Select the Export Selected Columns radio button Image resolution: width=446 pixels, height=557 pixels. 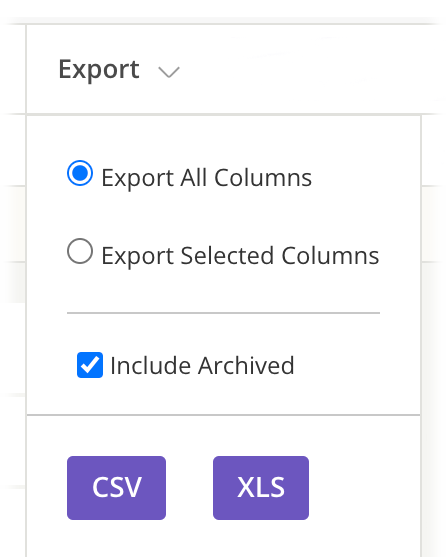tap(80, 251)
